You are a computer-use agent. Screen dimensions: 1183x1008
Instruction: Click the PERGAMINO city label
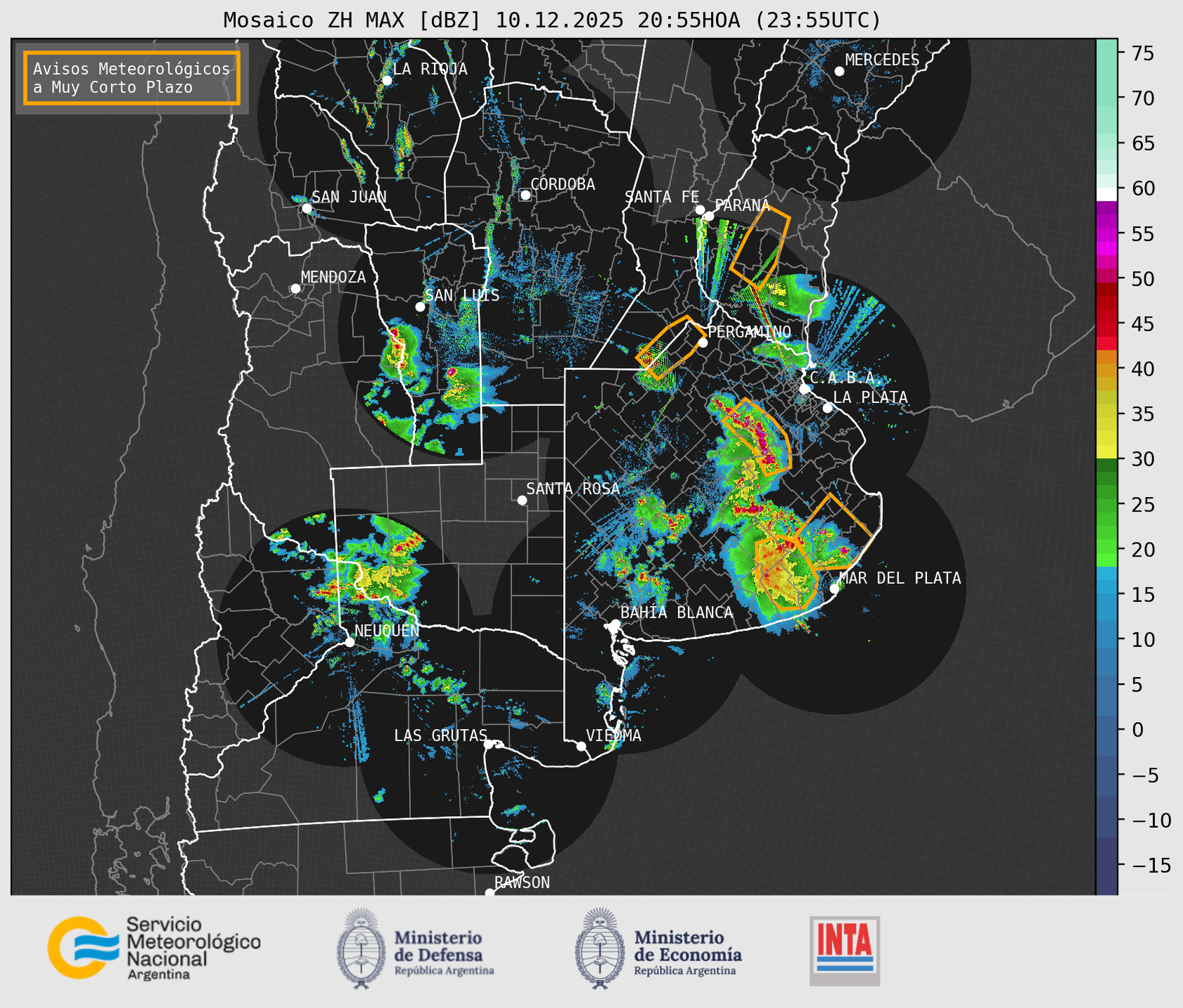[750, 332]
